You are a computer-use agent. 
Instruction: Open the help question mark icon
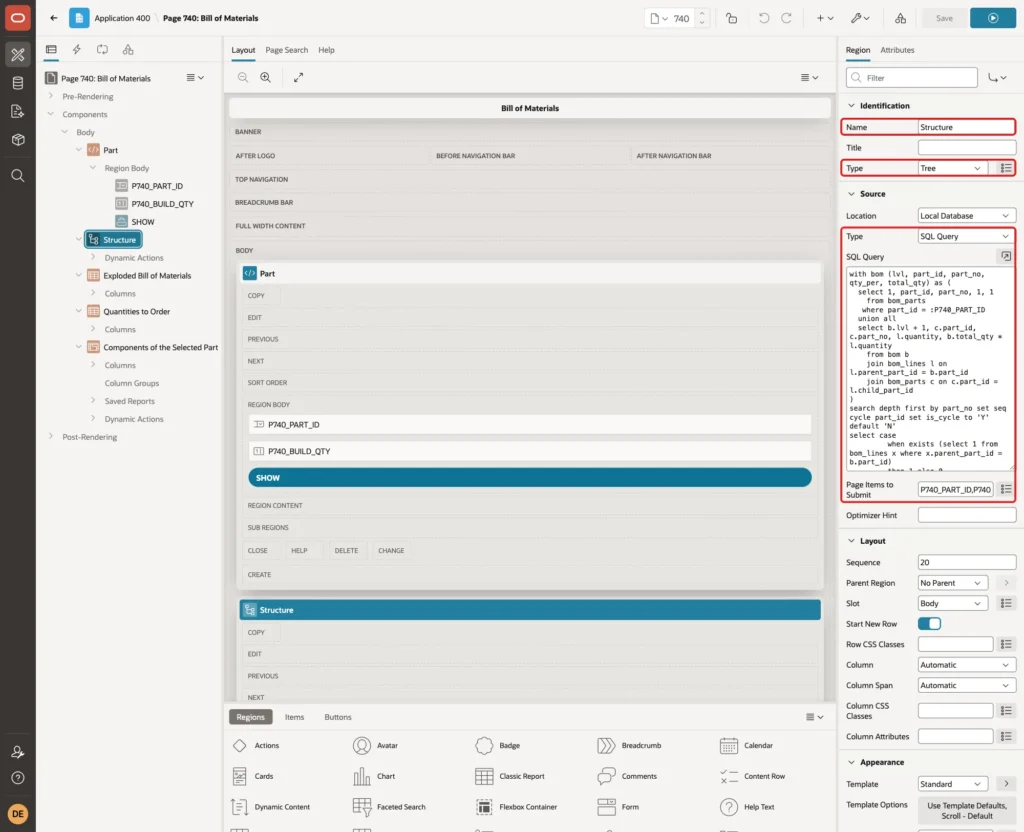pyautogui.click(x=18, y=778)
